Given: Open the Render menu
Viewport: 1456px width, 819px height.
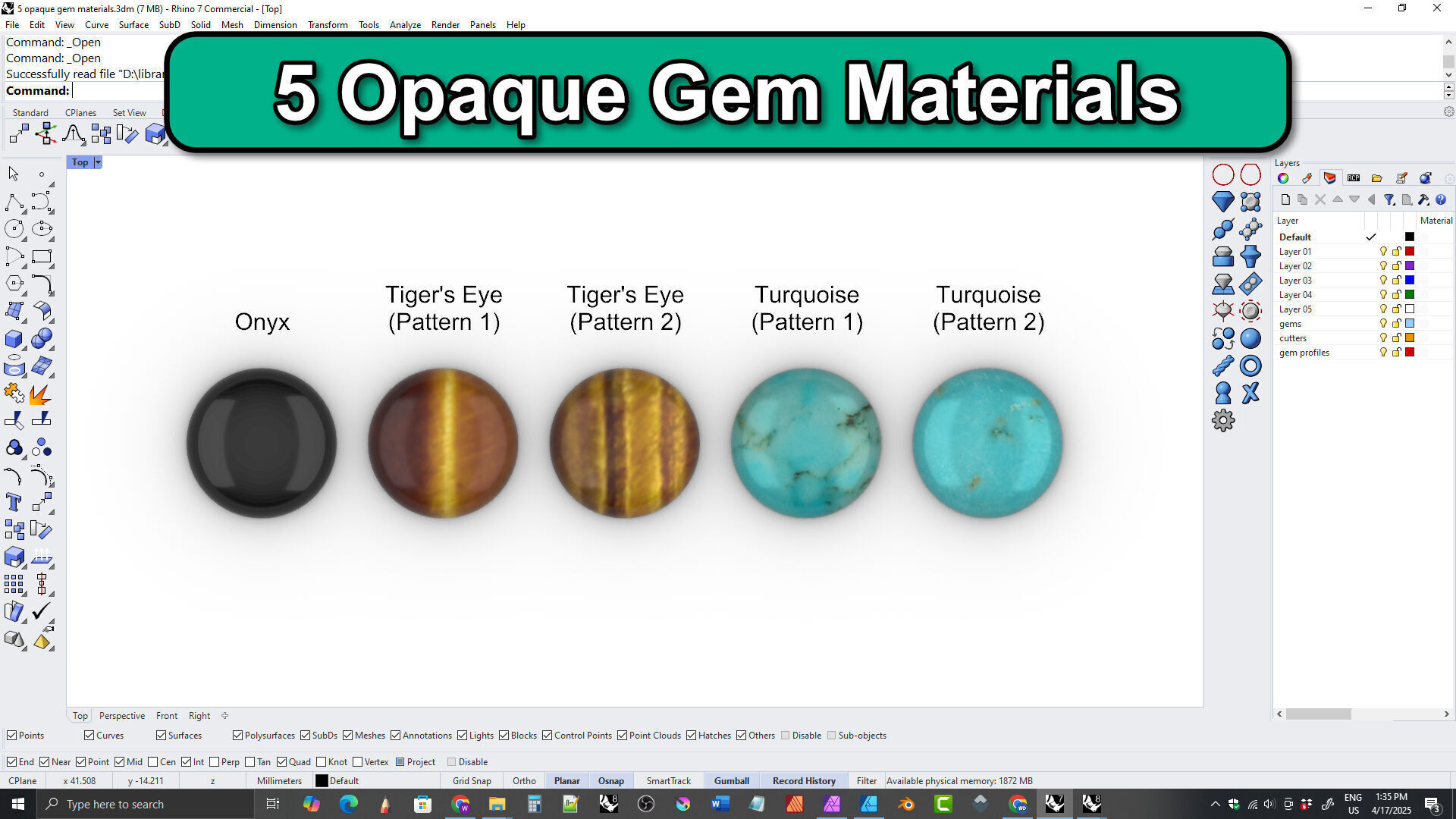Looking at the screenshot, I should pos(445,25).
